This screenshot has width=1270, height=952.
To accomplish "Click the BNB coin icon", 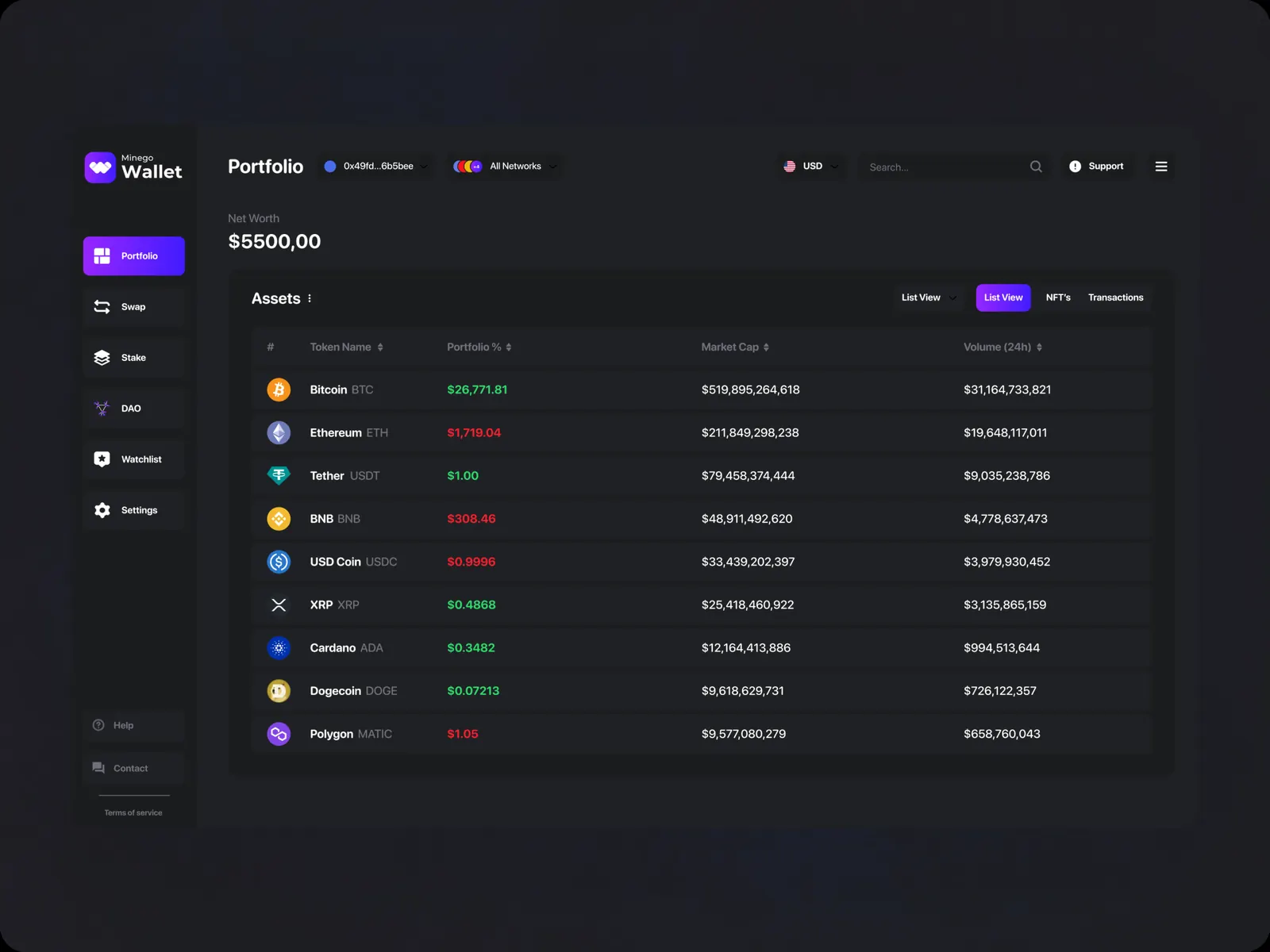I will (x=279, y=519).
